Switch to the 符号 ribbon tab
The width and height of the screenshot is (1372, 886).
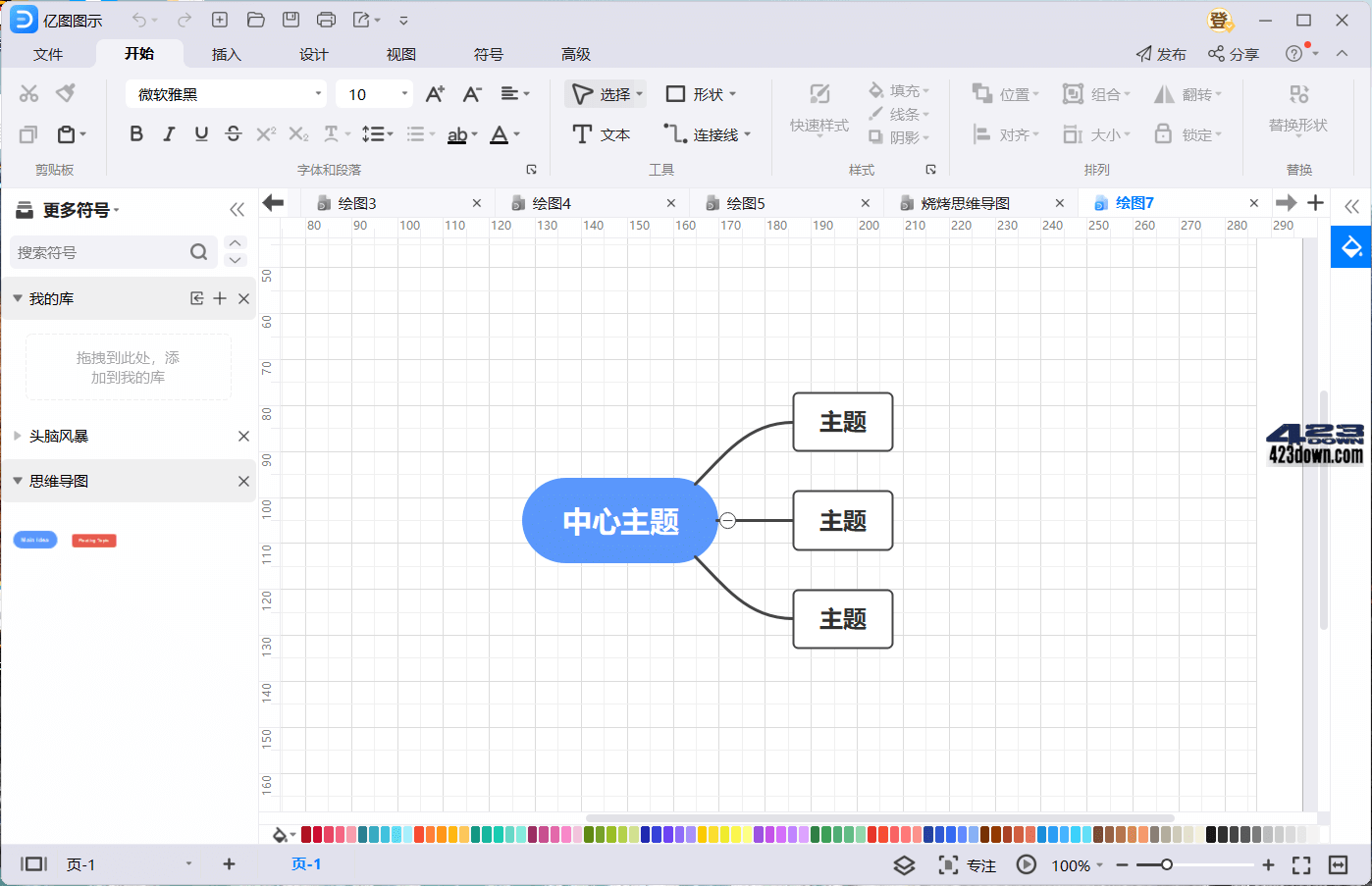tap(488, 54)
